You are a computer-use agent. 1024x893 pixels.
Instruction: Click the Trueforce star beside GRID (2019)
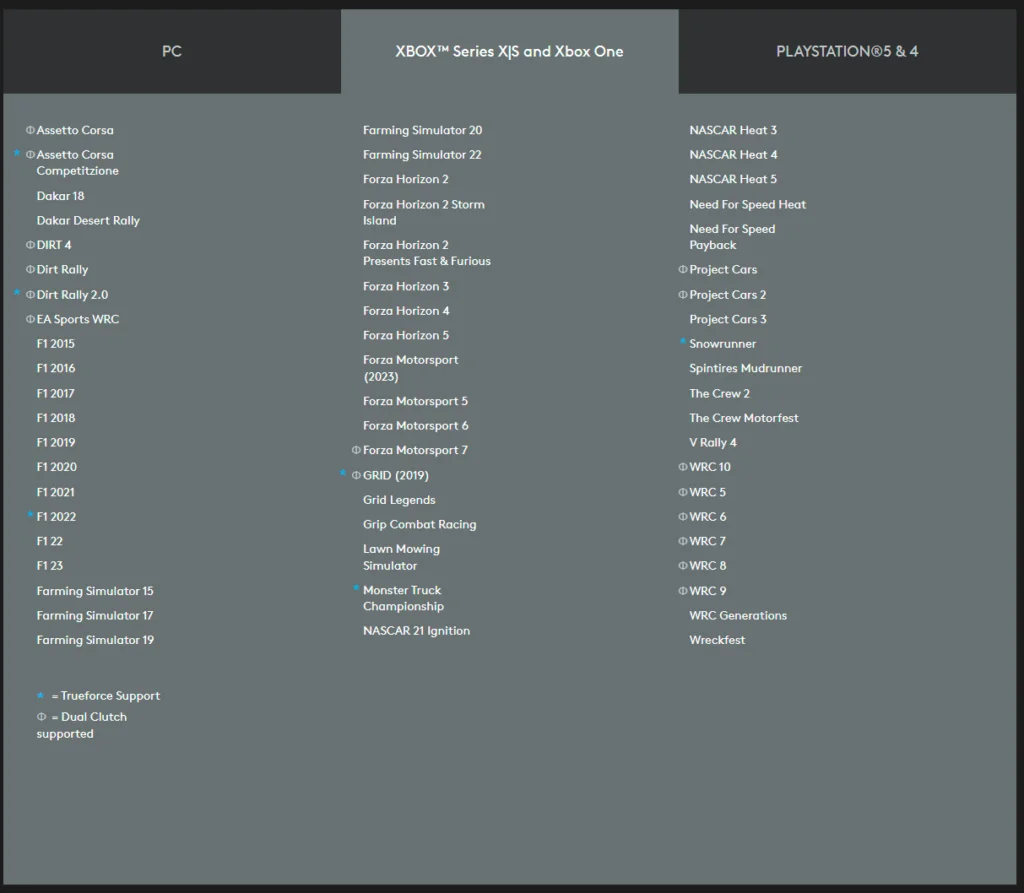(x=343, y=473)
